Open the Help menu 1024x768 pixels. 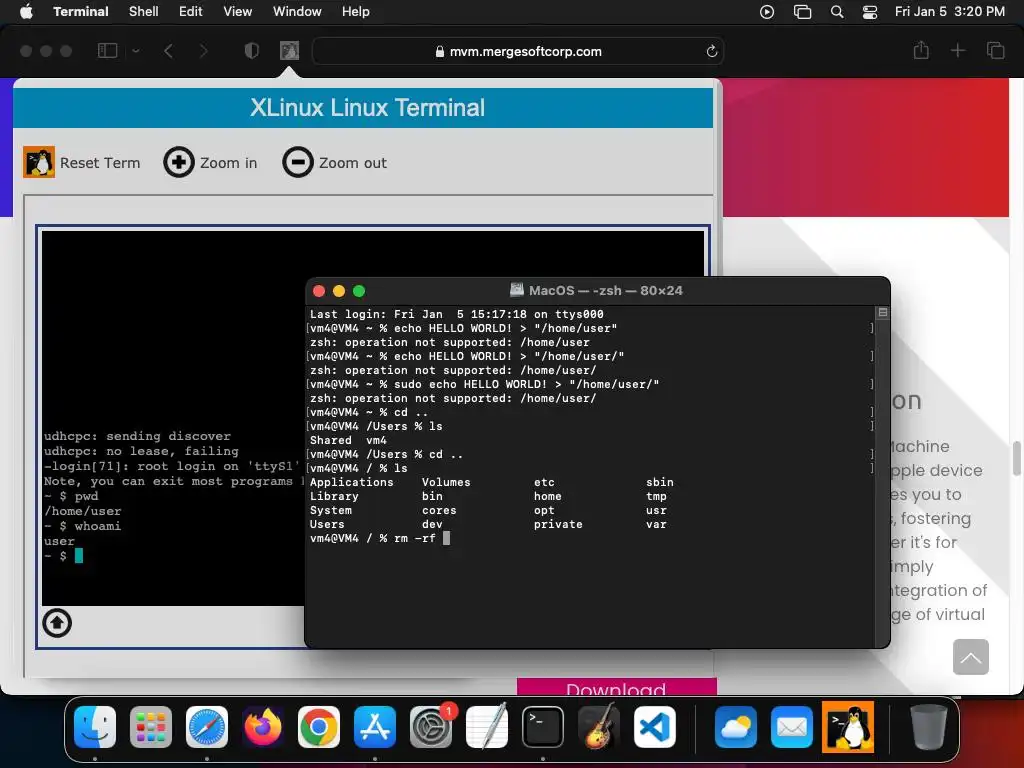pyautogui.click(x=356, y=12)
